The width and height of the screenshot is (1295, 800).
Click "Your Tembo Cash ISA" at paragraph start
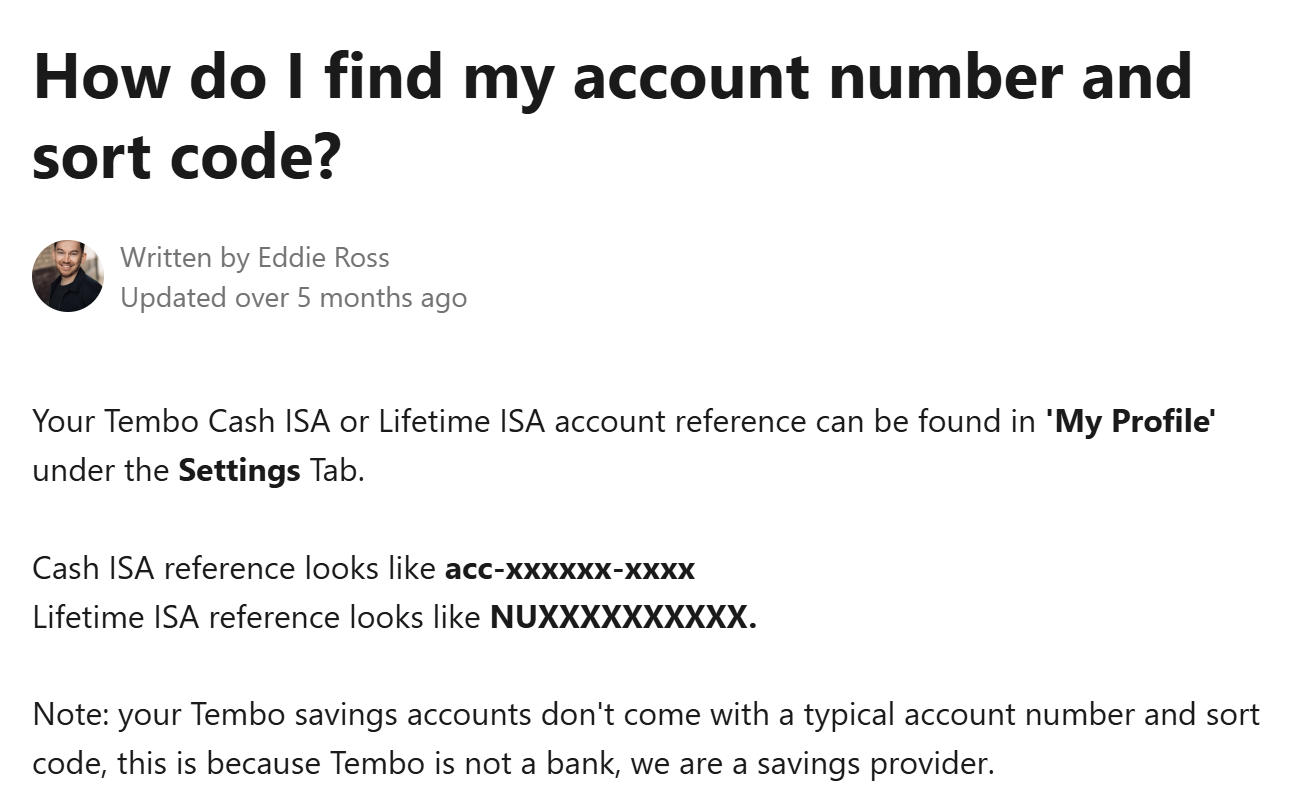181,422
